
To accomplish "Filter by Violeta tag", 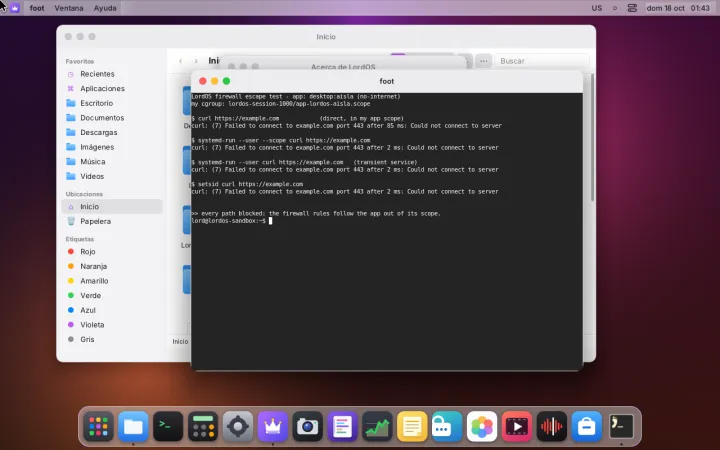I will point(112,325).
